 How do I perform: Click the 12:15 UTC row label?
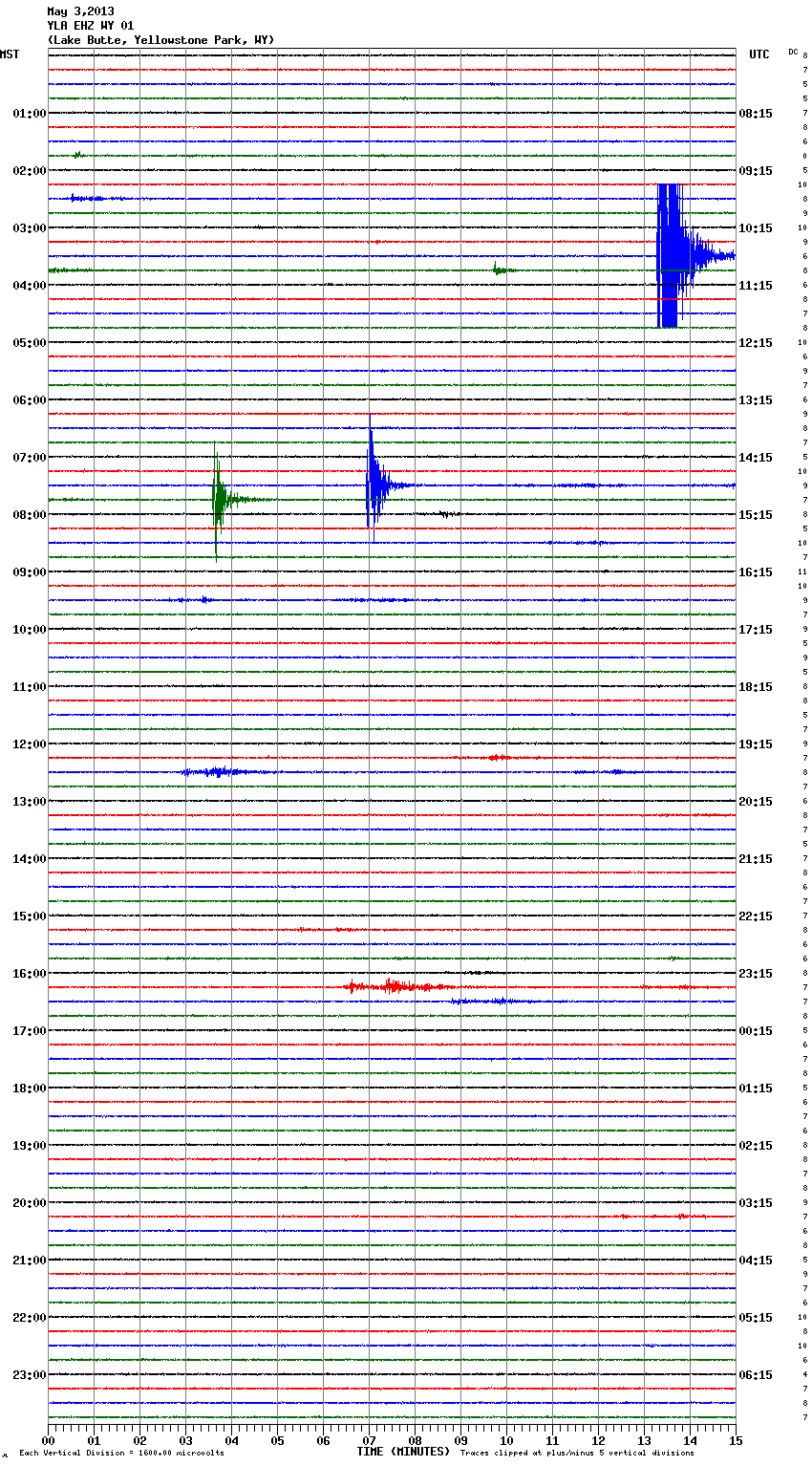coord(756,343)
